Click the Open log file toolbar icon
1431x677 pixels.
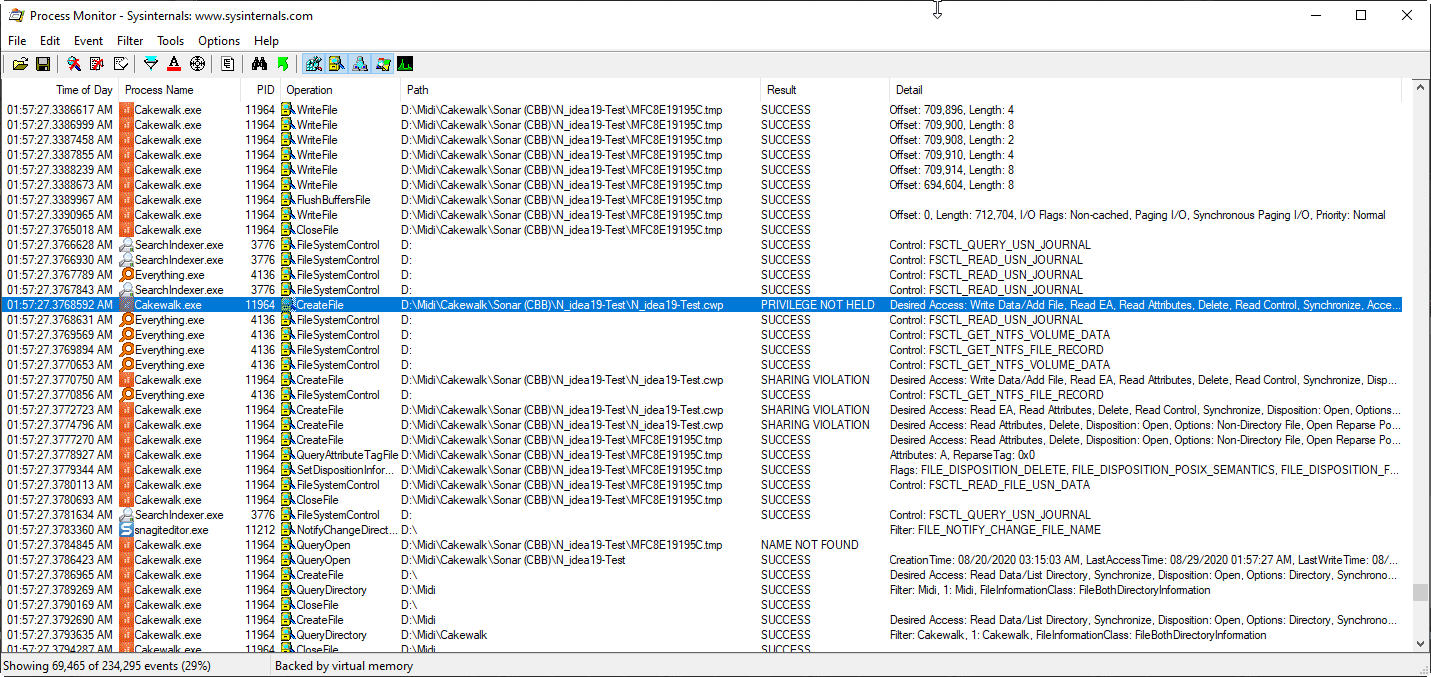[x=20, y=64]
